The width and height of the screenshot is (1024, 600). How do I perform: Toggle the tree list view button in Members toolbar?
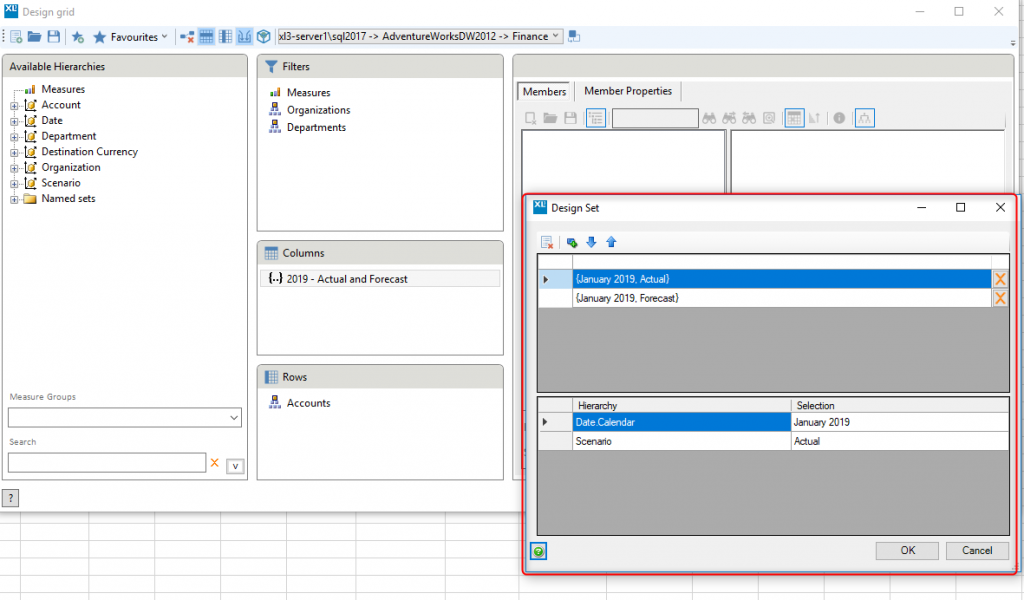click(x=596, y=118)
